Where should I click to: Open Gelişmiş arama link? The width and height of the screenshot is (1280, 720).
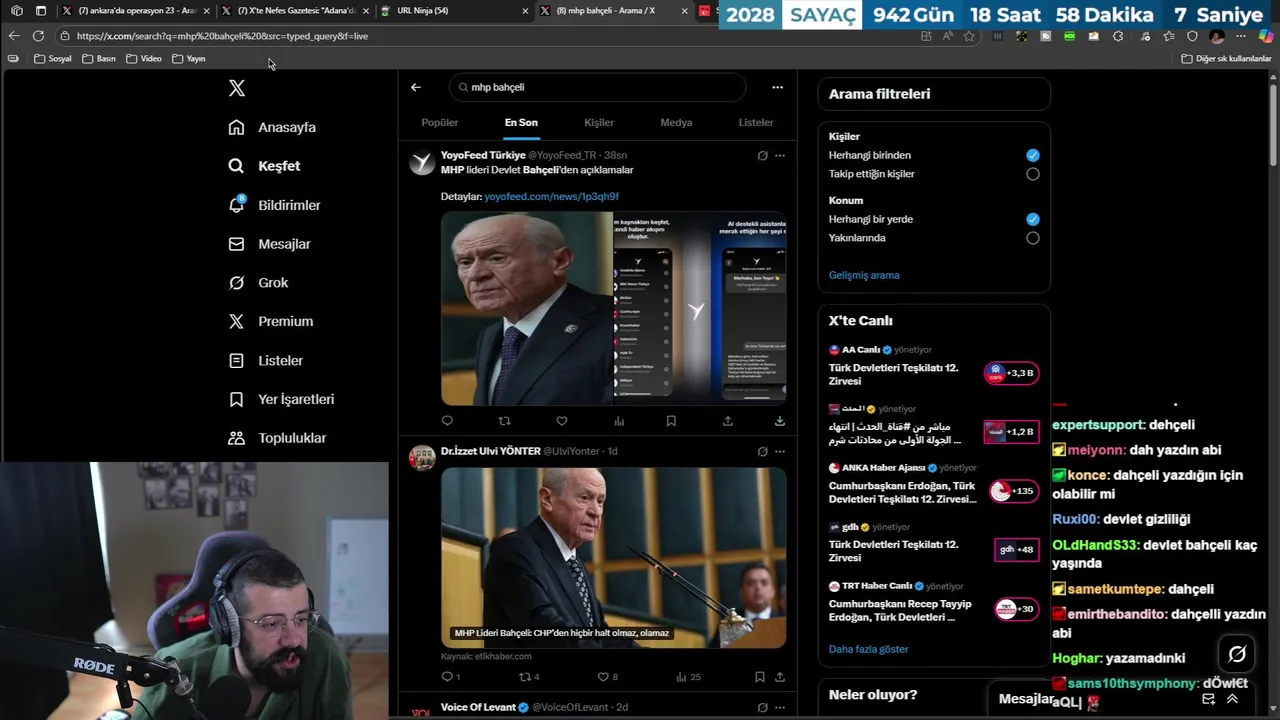coord(864,275)
